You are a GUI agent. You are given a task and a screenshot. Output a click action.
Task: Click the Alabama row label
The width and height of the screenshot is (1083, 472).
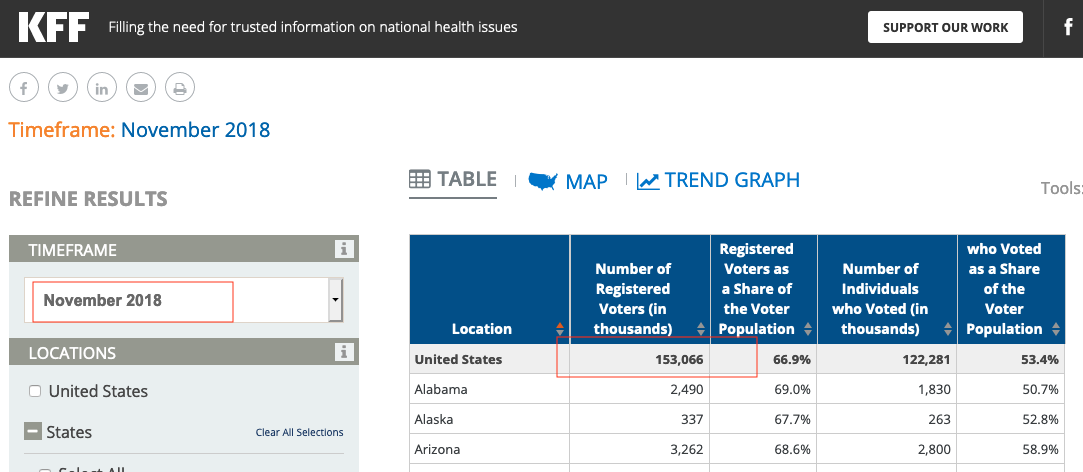click(x=441, y=389)
